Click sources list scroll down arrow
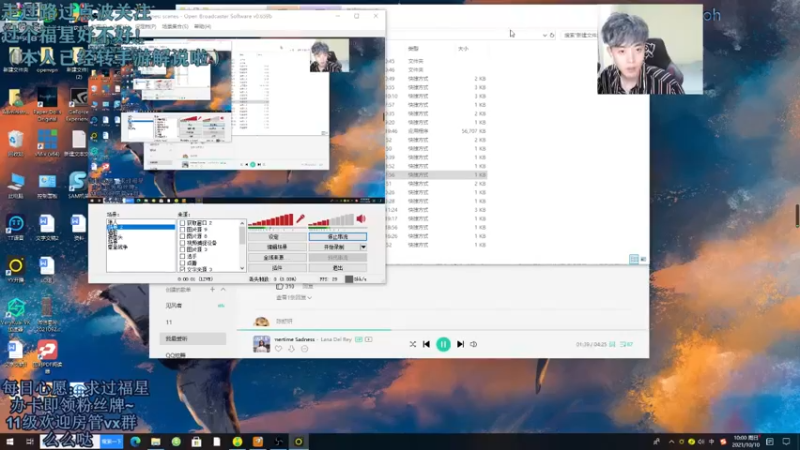 242,268
